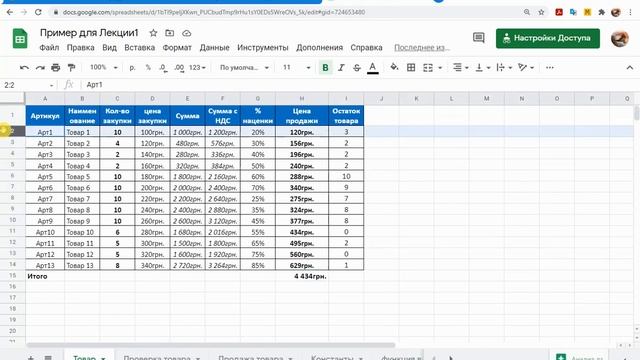Image resolution: width=640 pixels, height=360 pixels.
Task: Click the cell showing 4 434грн.
Action: point(302,276)
